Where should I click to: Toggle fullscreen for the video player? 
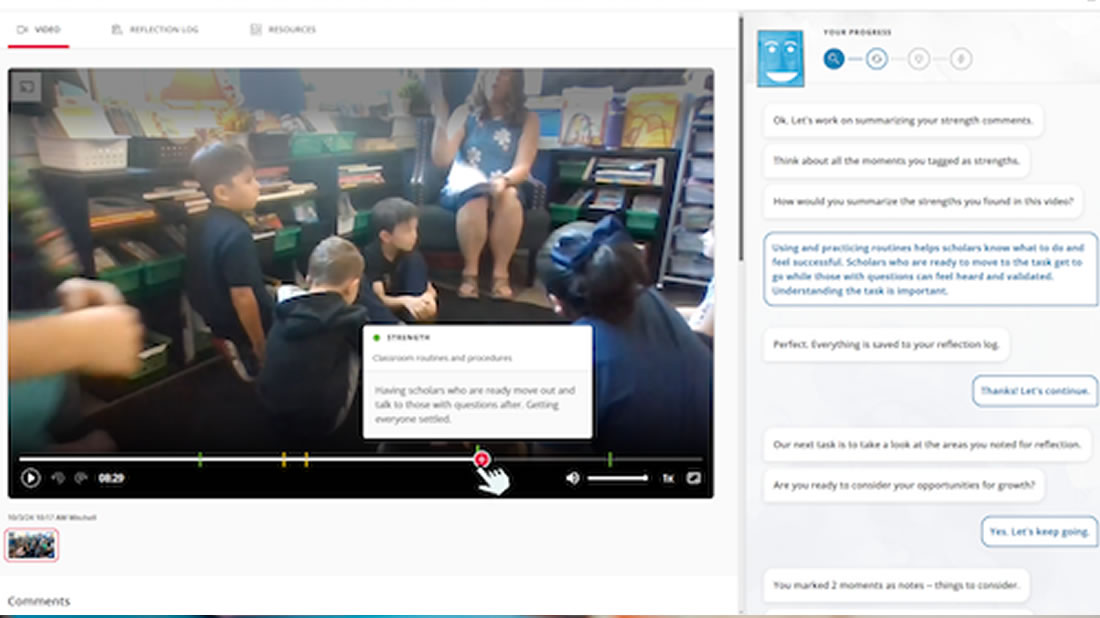(694, 478)
